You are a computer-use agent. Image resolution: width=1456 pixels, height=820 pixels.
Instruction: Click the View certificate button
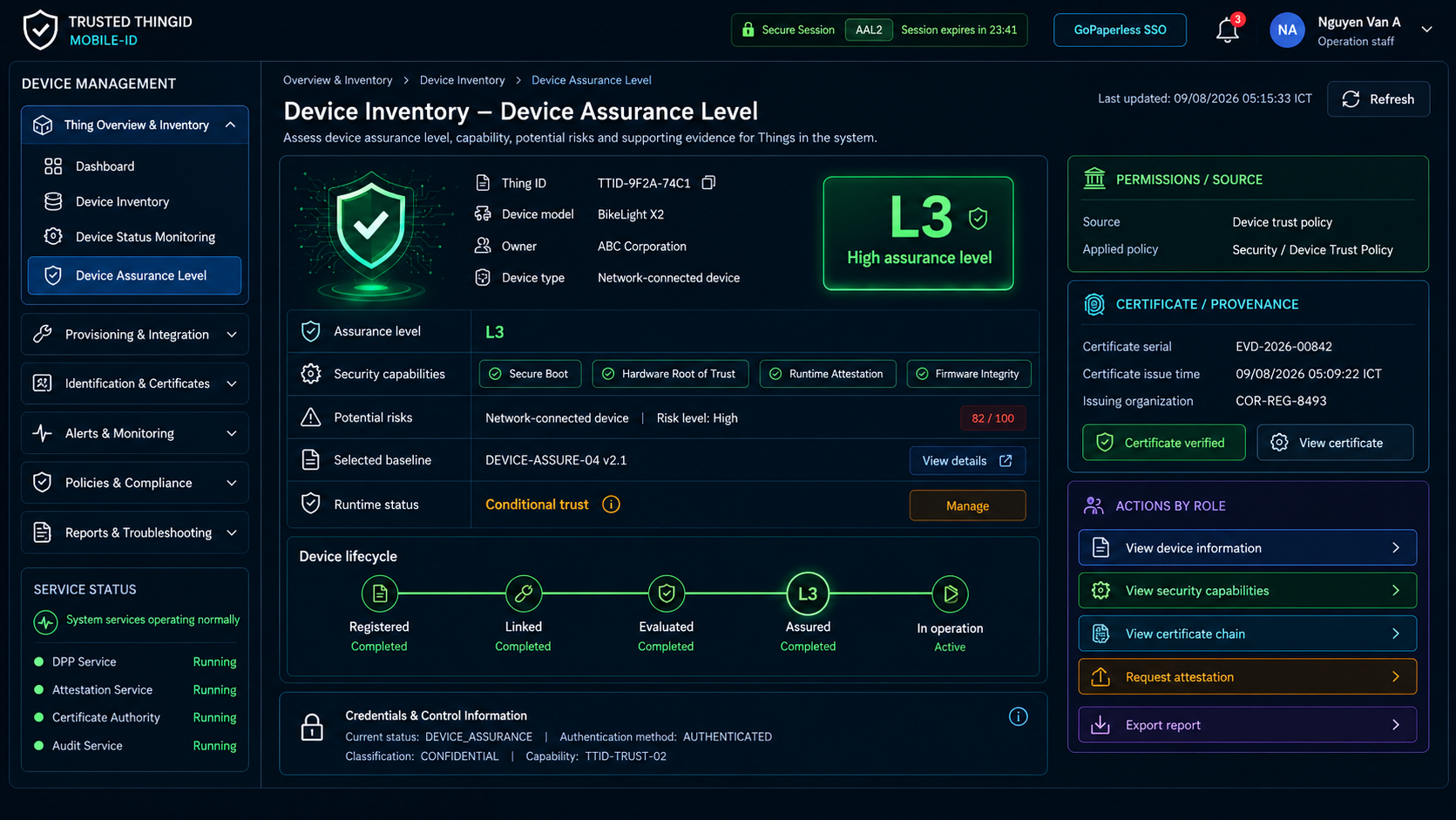1335,443
